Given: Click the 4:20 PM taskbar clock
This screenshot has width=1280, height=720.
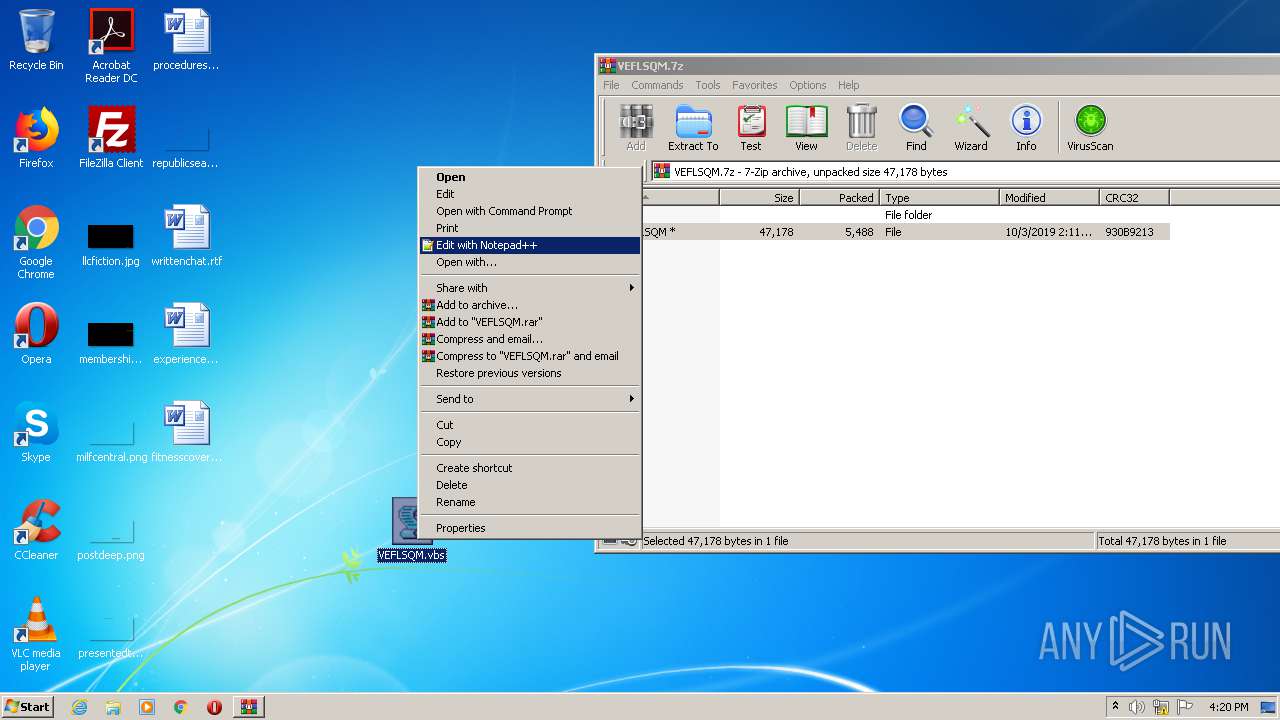Looking at the screenshot, I should coord(1228,707).
